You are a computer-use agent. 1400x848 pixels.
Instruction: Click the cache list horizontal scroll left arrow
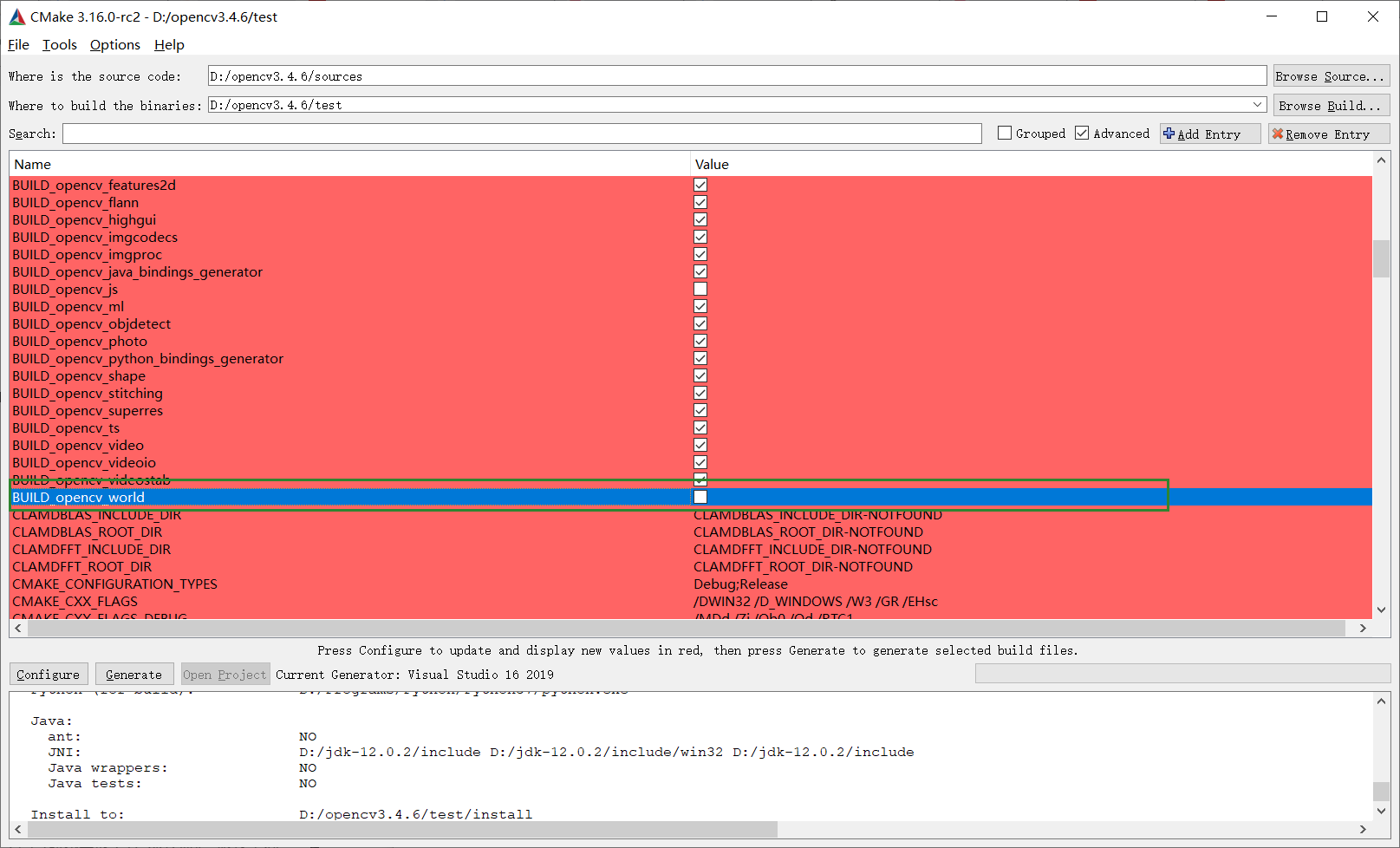tap(17, 628)
